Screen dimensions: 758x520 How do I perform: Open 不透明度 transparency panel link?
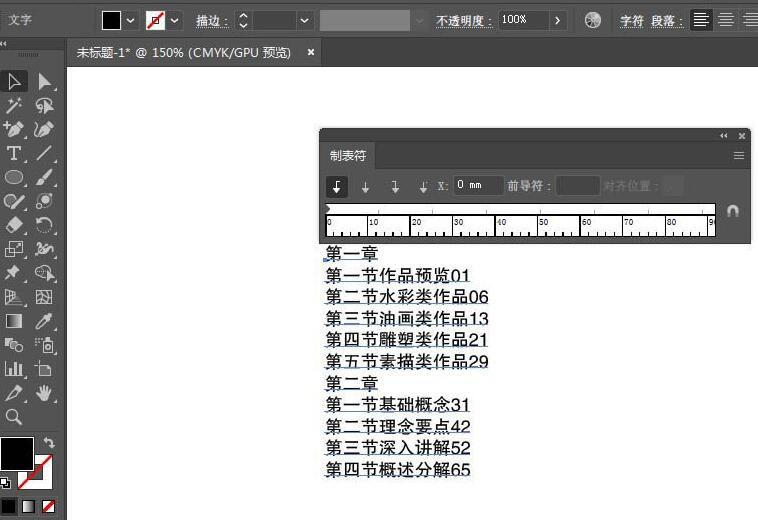(464, 21)
